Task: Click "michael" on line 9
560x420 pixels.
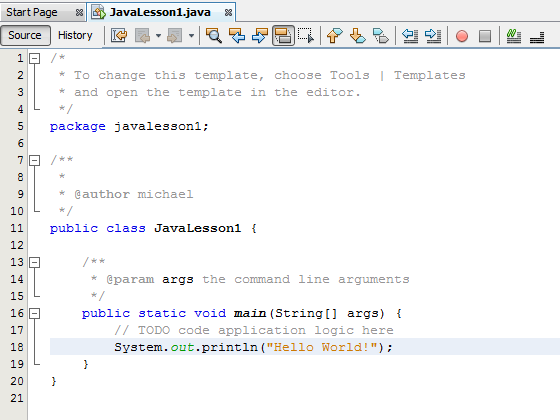Action: click(165, 194)
